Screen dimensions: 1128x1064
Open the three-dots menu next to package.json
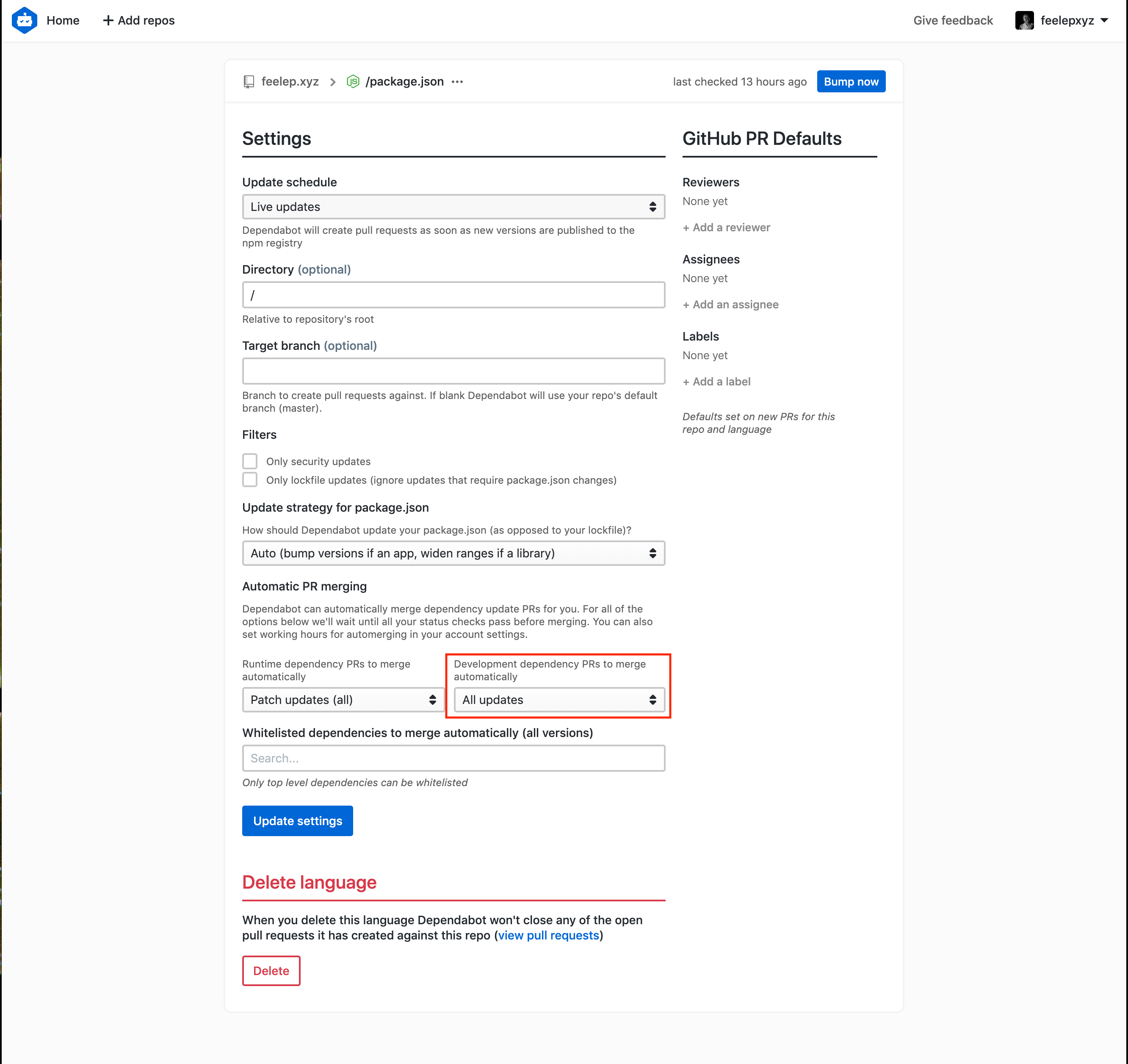point(457,82)
